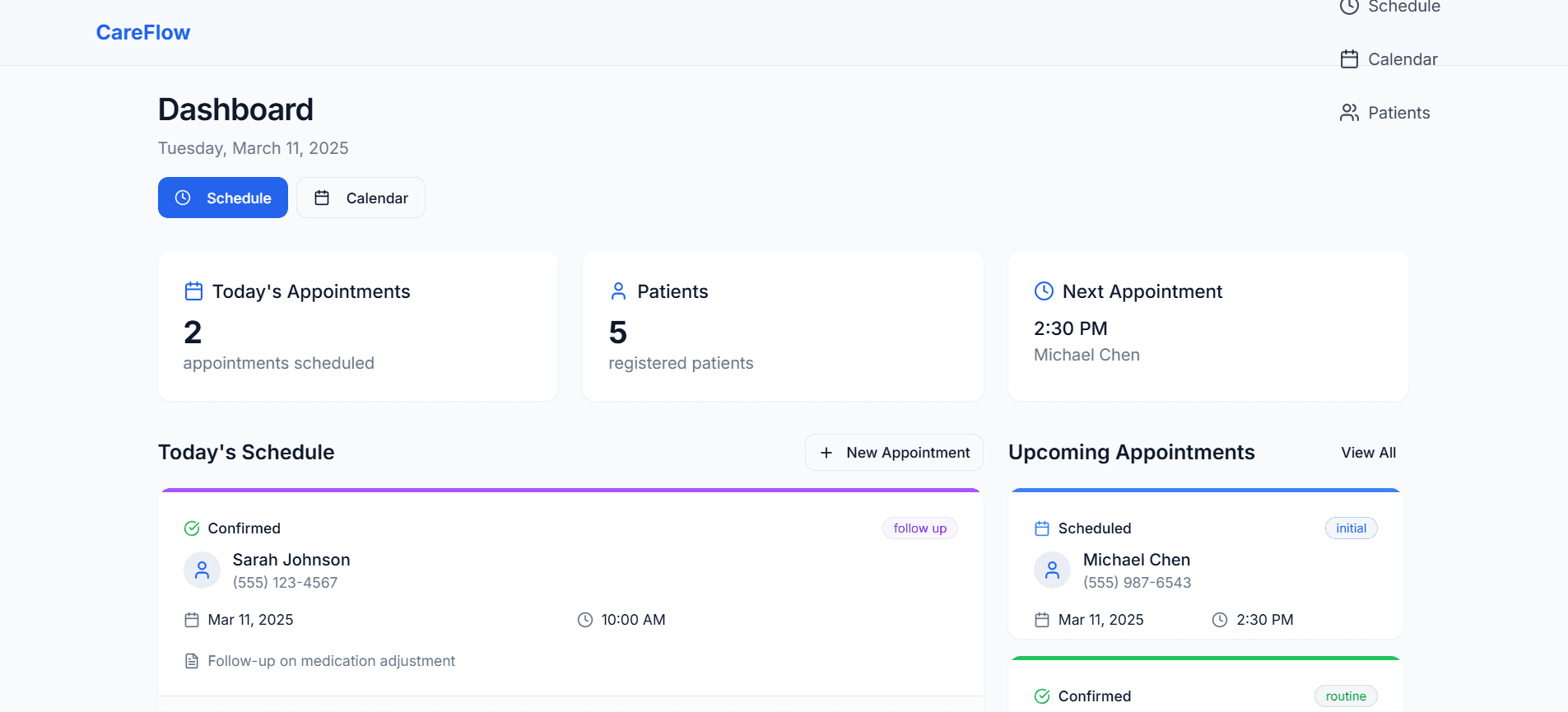Open Calendar in the top navigation
The image size is (1568, 712).
(1389, 59)
